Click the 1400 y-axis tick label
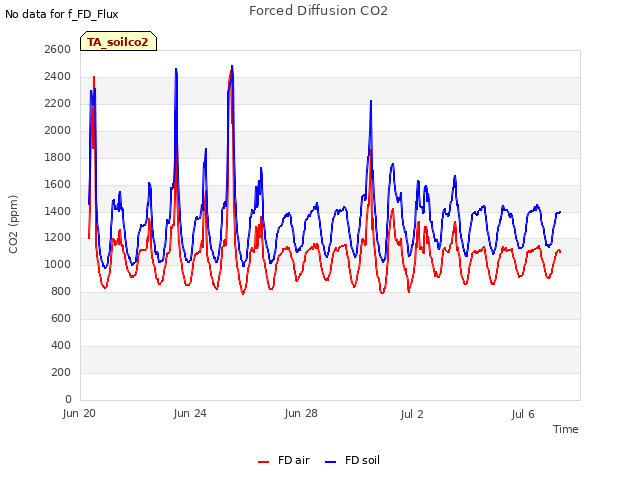The image size is (640, 480). click(x=58, y=211)
